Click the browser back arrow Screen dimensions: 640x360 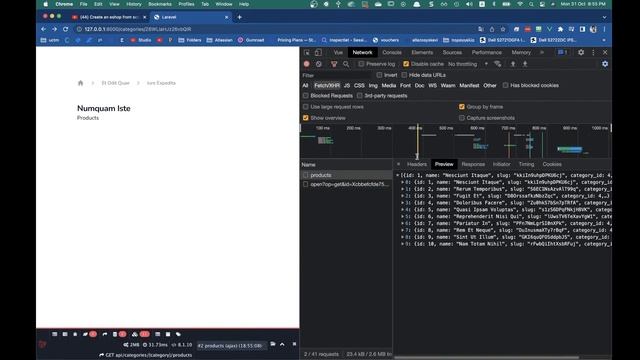tap(44, 29)
